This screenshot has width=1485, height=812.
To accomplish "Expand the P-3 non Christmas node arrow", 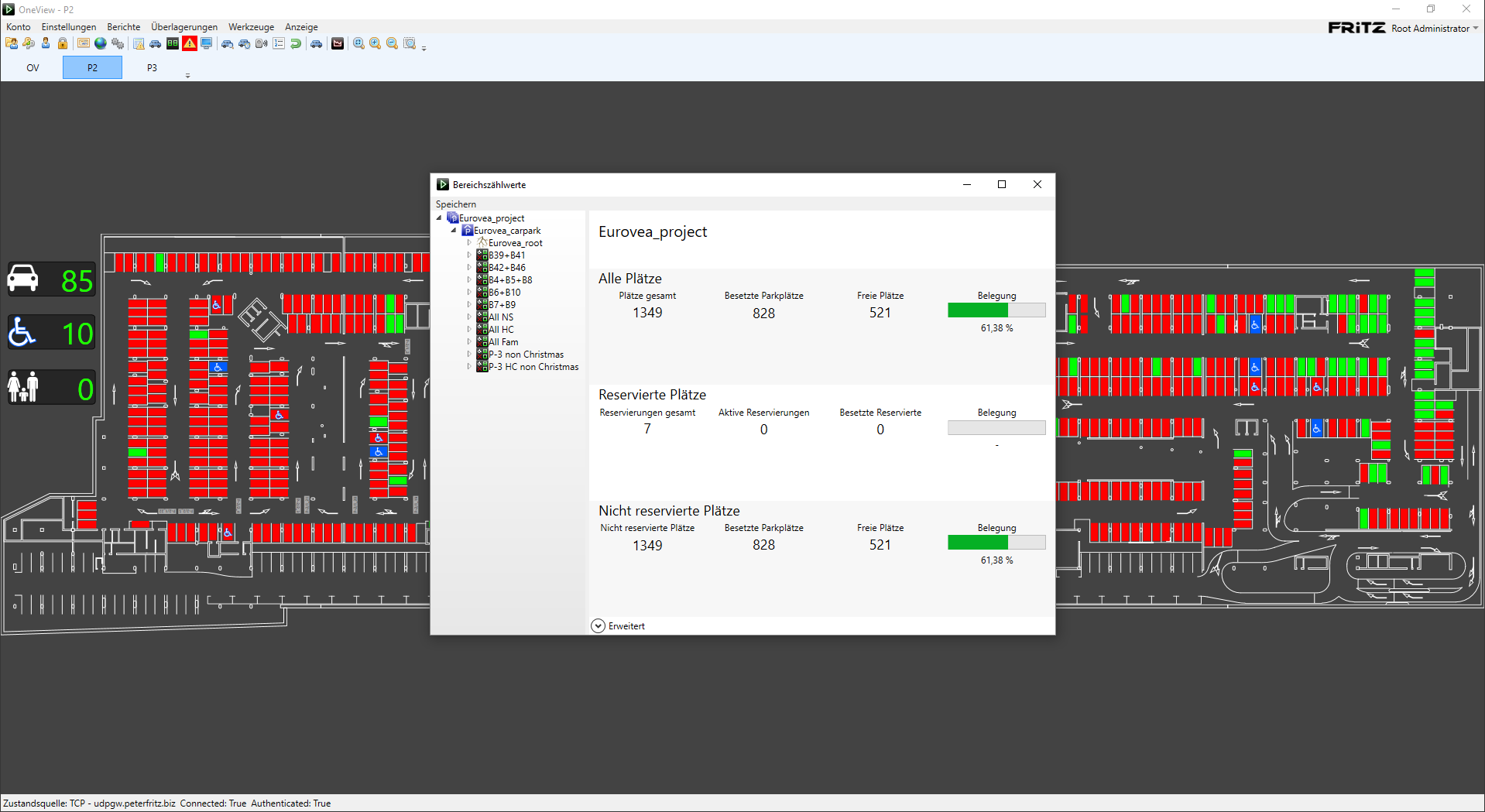I will [469, 355].
